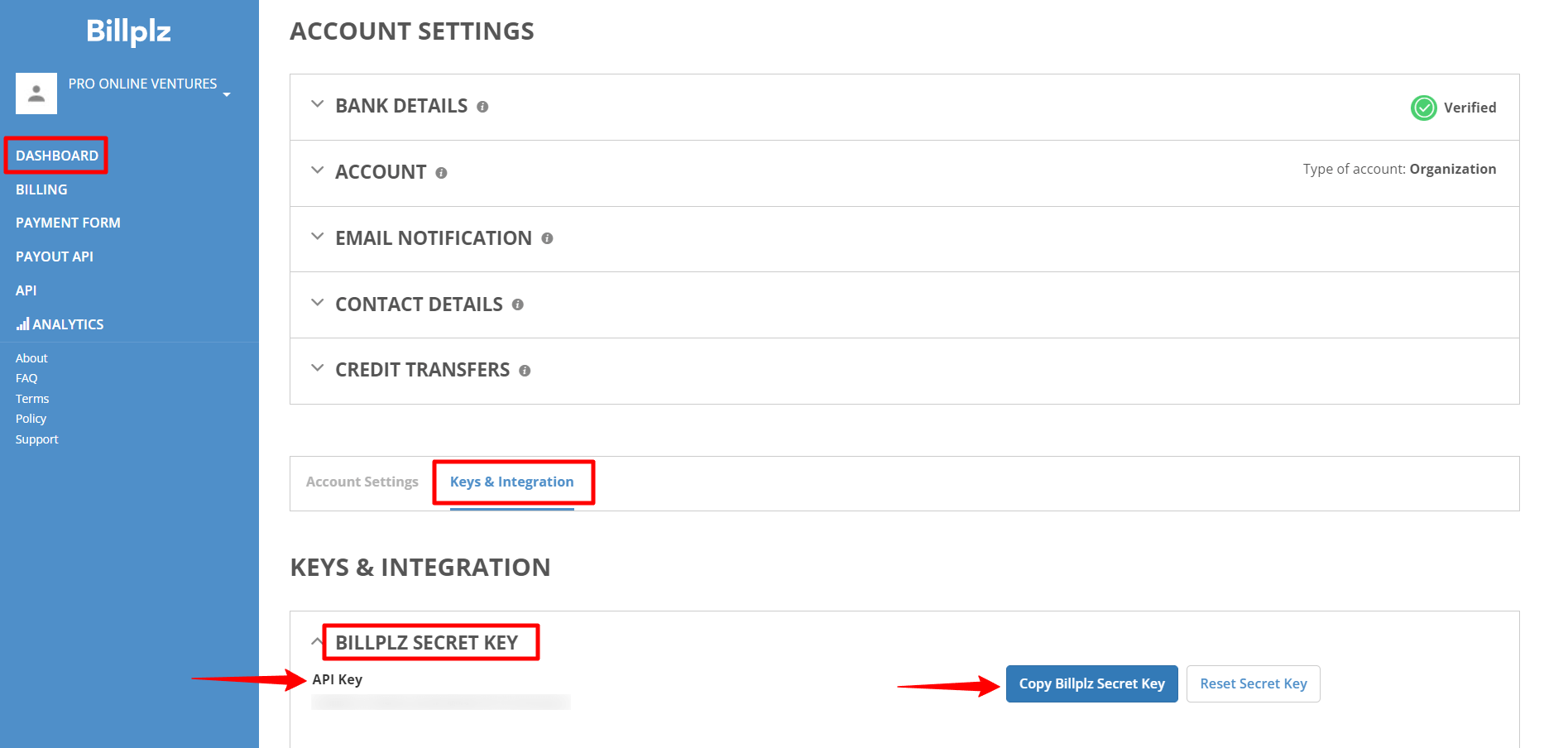Click the green Verified checkmark icon
This screenshot has height=748, width=1568.
tap(1422, 108)
